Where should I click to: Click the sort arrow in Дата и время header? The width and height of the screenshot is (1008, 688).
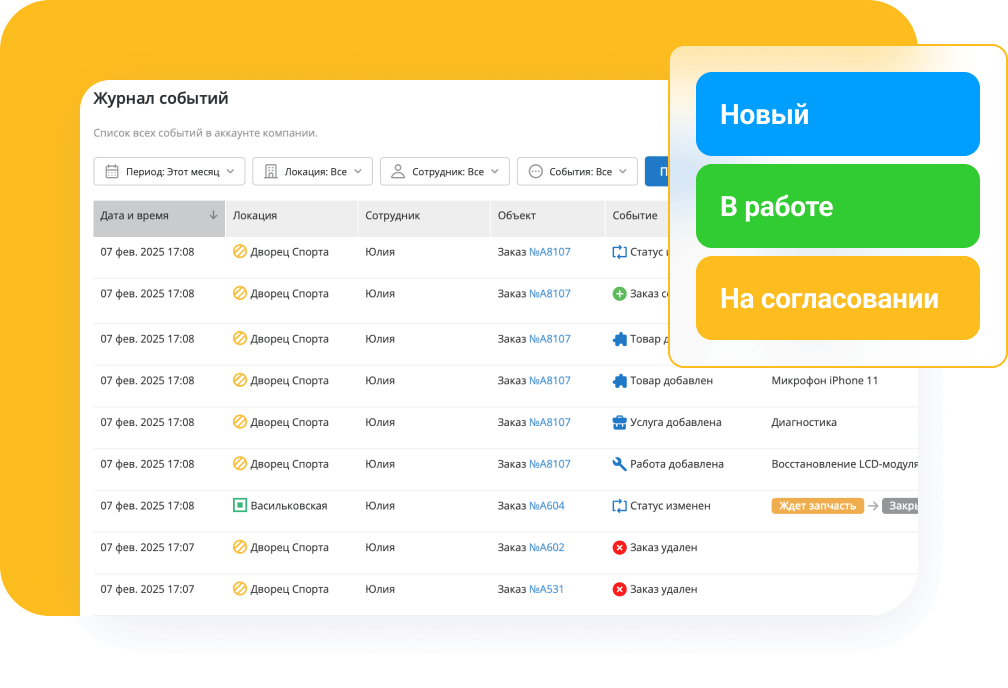(213, 215)
